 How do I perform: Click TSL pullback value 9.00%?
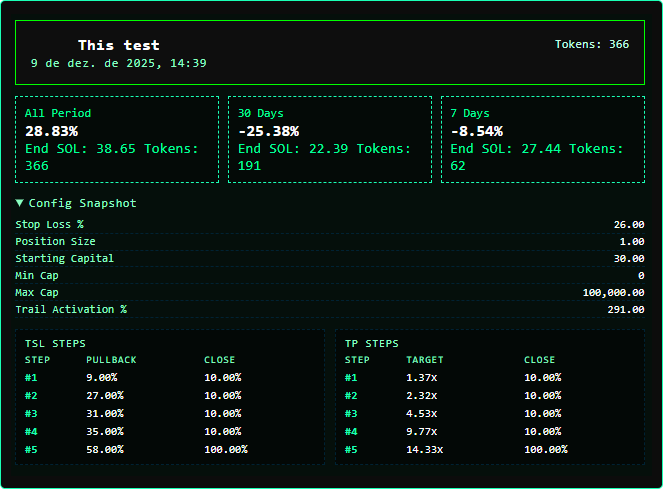coord(102,377)
